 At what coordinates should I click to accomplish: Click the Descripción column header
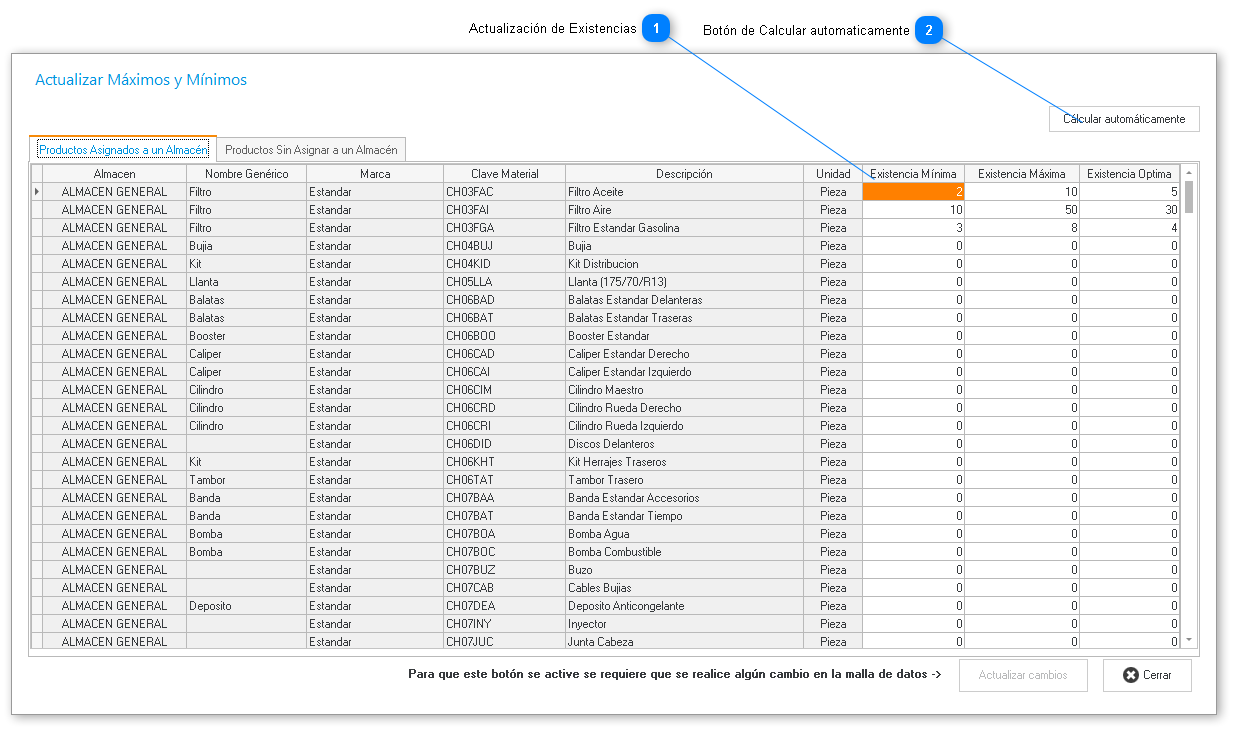(x=683, y=174)
